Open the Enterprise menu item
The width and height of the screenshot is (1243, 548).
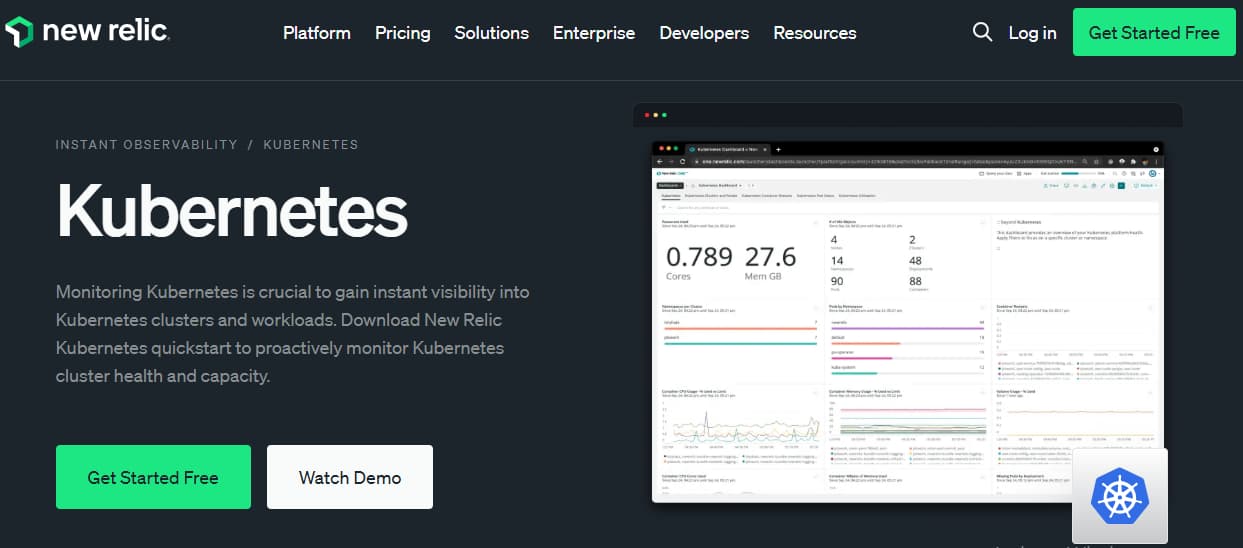594,33
